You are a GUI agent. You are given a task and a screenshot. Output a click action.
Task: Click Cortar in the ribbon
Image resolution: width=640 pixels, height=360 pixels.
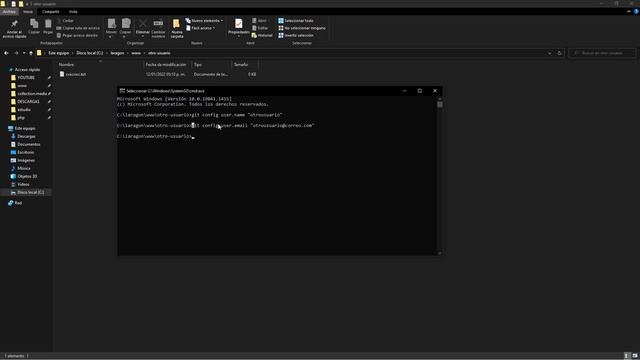tap(65, 20)
